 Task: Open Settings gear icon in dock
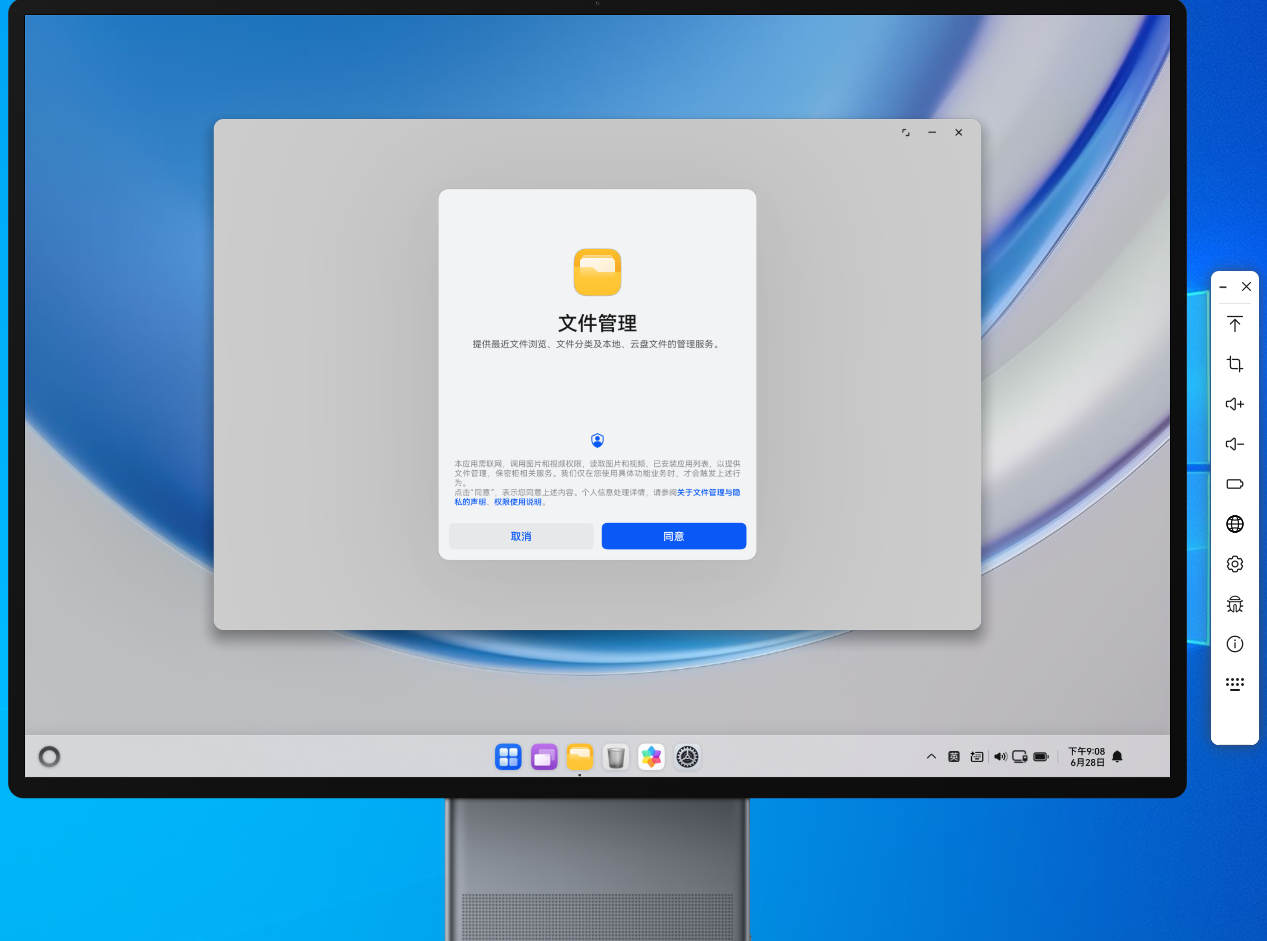(x=687, y=757)
